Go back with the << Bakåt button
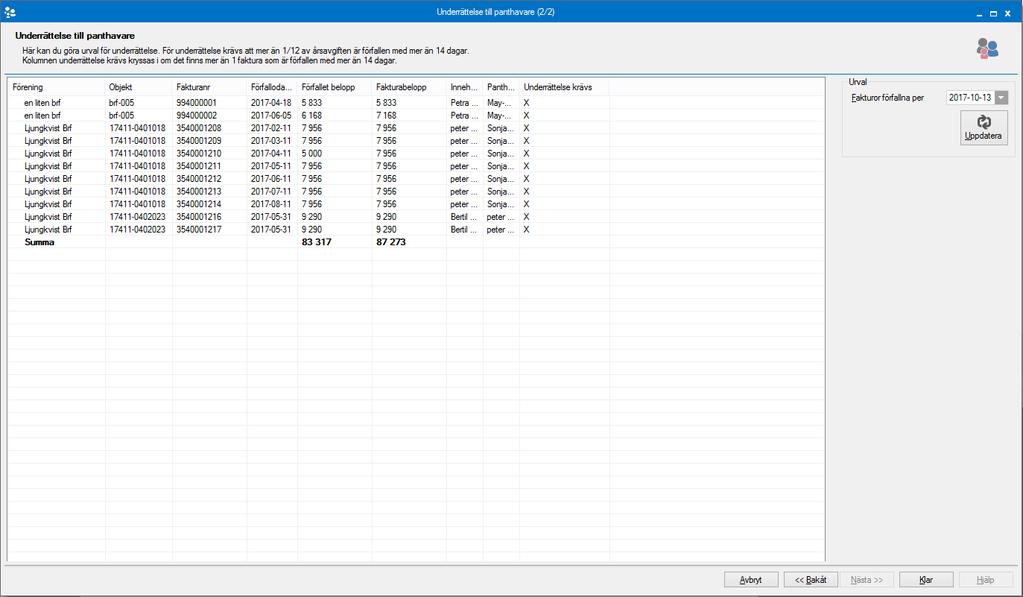 point(810,579)
